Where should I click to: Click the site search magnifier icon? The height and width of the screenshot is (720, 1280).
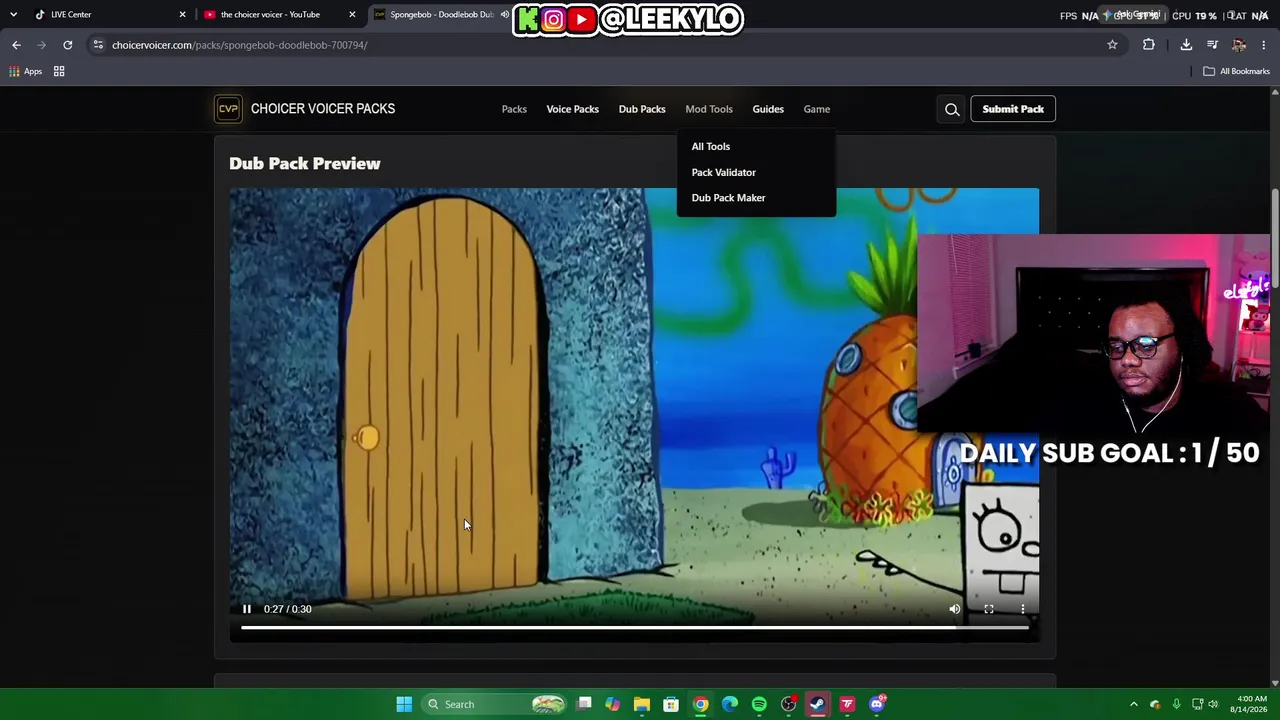(952, 110)
